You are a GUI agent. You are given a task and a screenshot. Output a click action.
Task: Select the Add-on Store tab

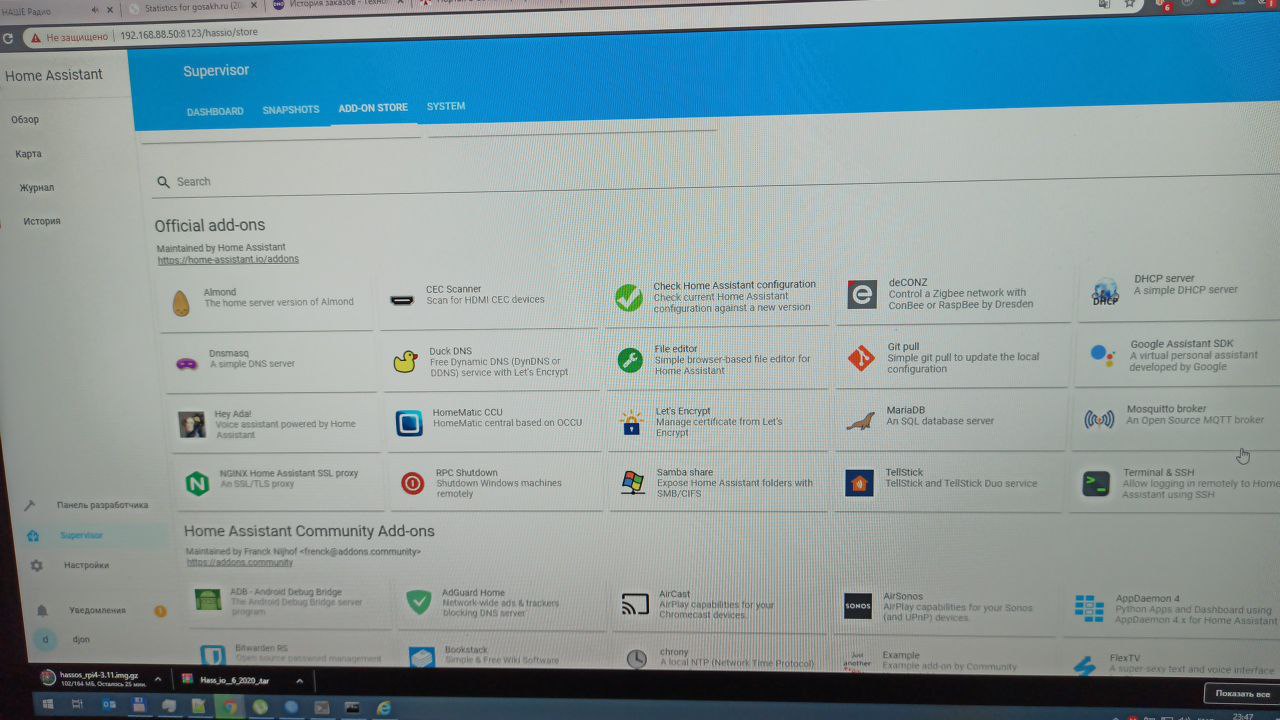[373, 108]
